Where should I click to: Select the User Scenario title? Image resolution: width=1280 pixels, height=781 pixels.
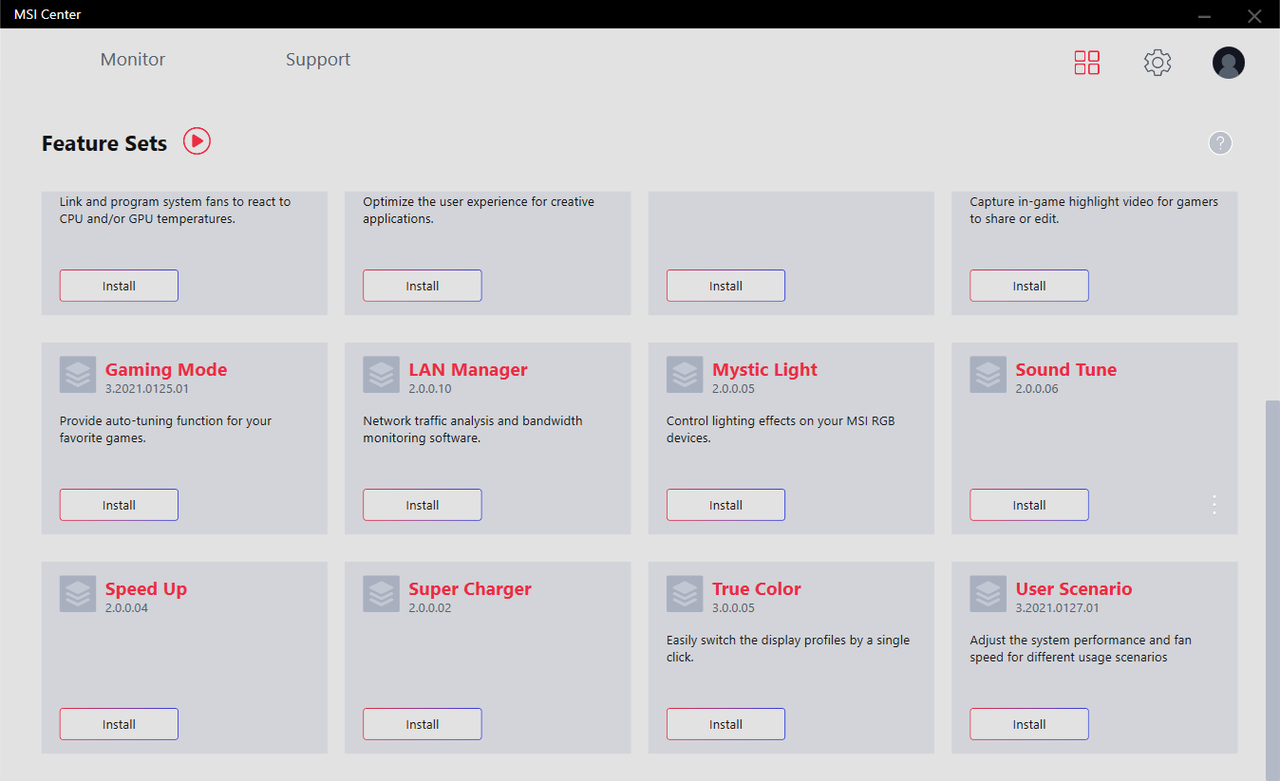[x=1074, y=589]
